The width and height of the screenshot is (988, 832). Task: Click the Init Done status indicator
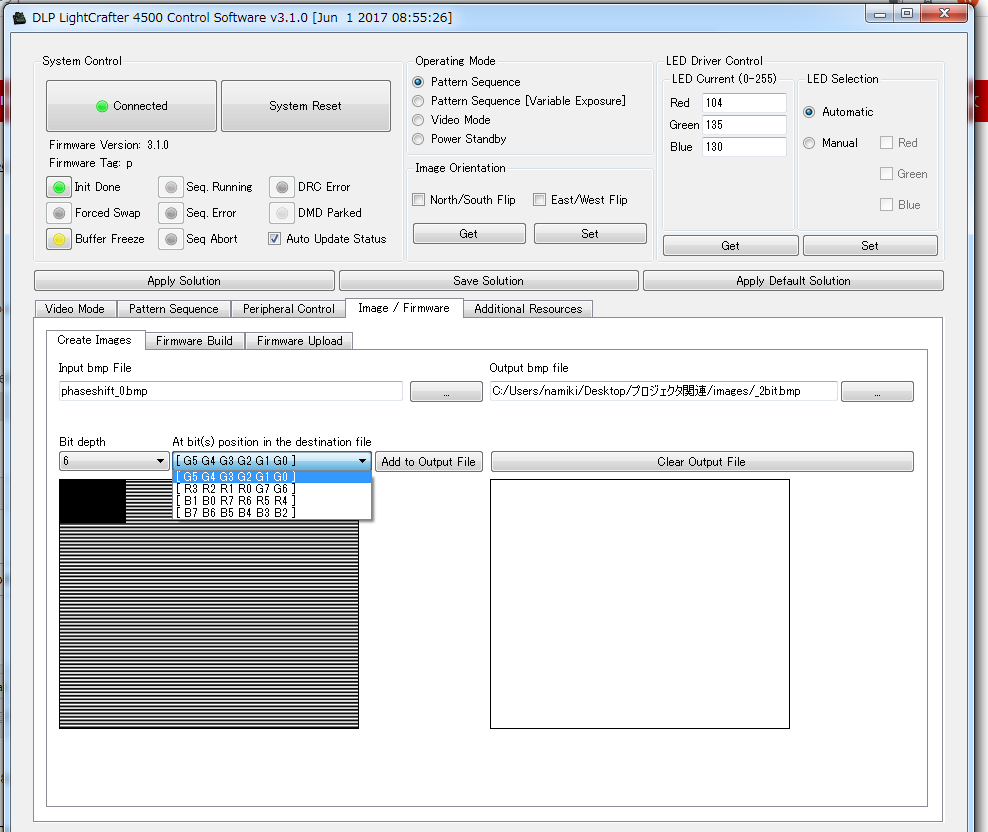(59, 187)
